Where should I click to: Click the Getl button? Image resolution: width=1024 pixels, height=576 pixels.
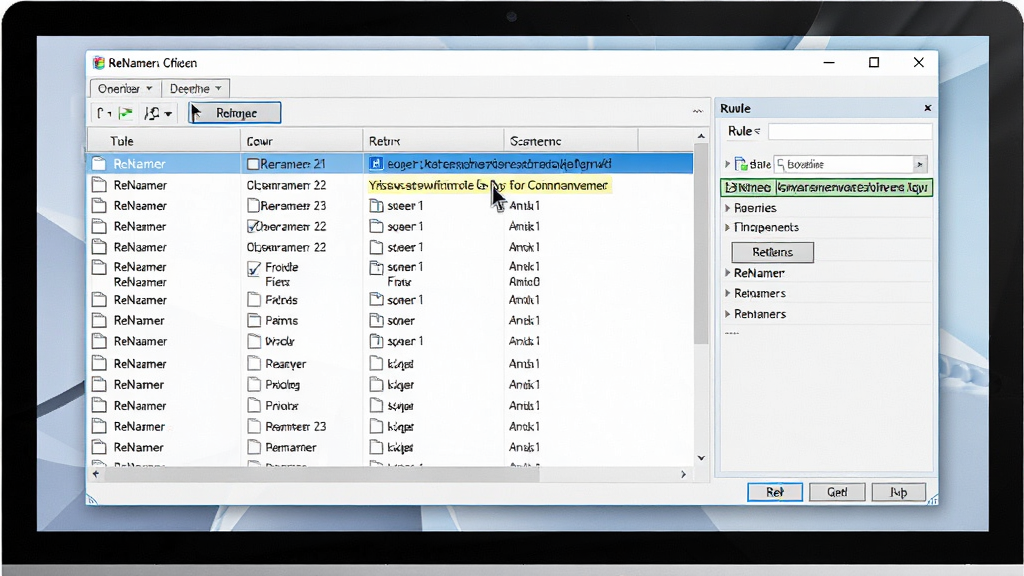click(837, 492)
